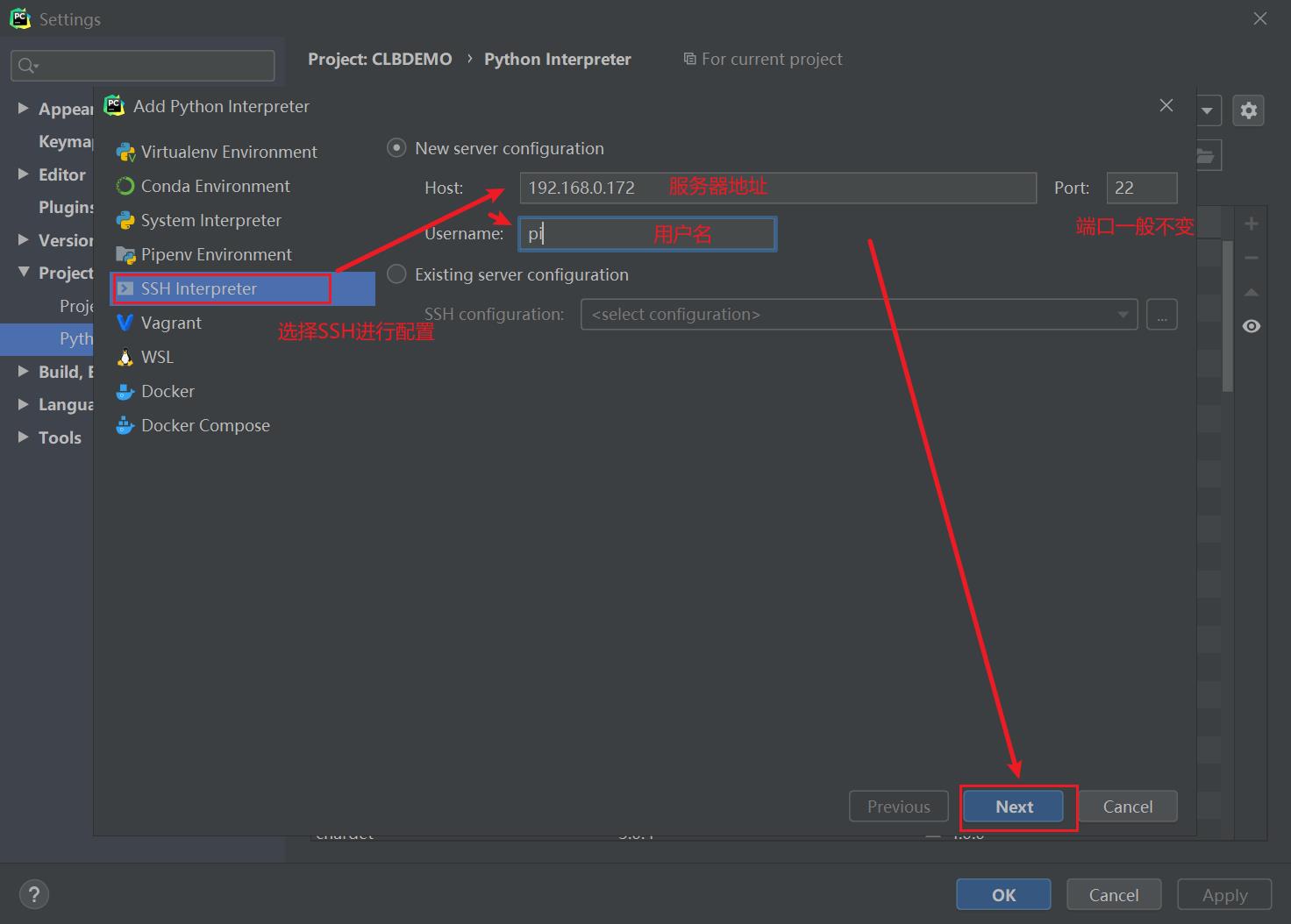
Task: Select WSL interpreter option
Action: point(145,357)
